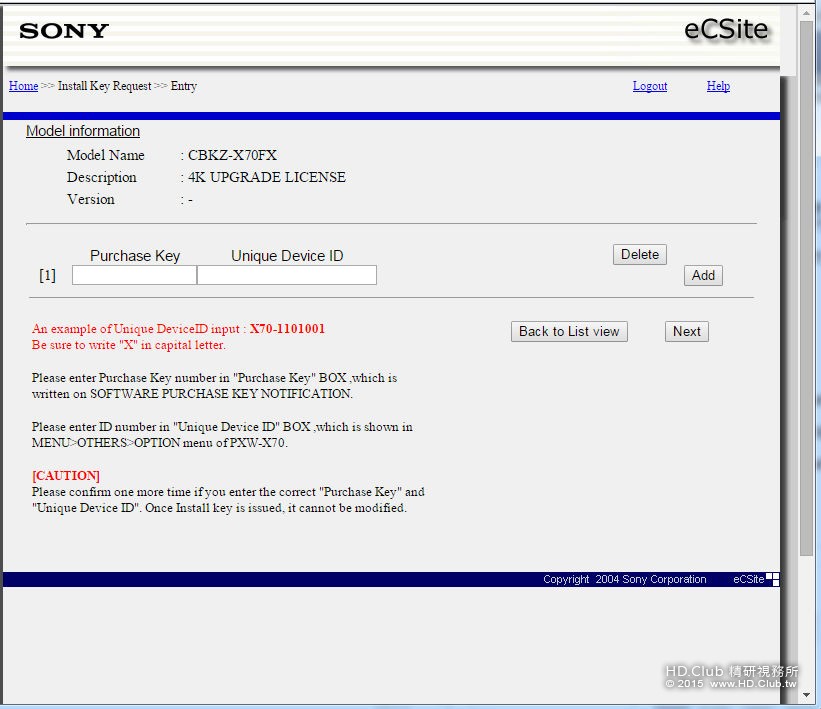821x709 pixels.
Task: Click the eCSite squares icon in footer
Action: coord(772,579)
